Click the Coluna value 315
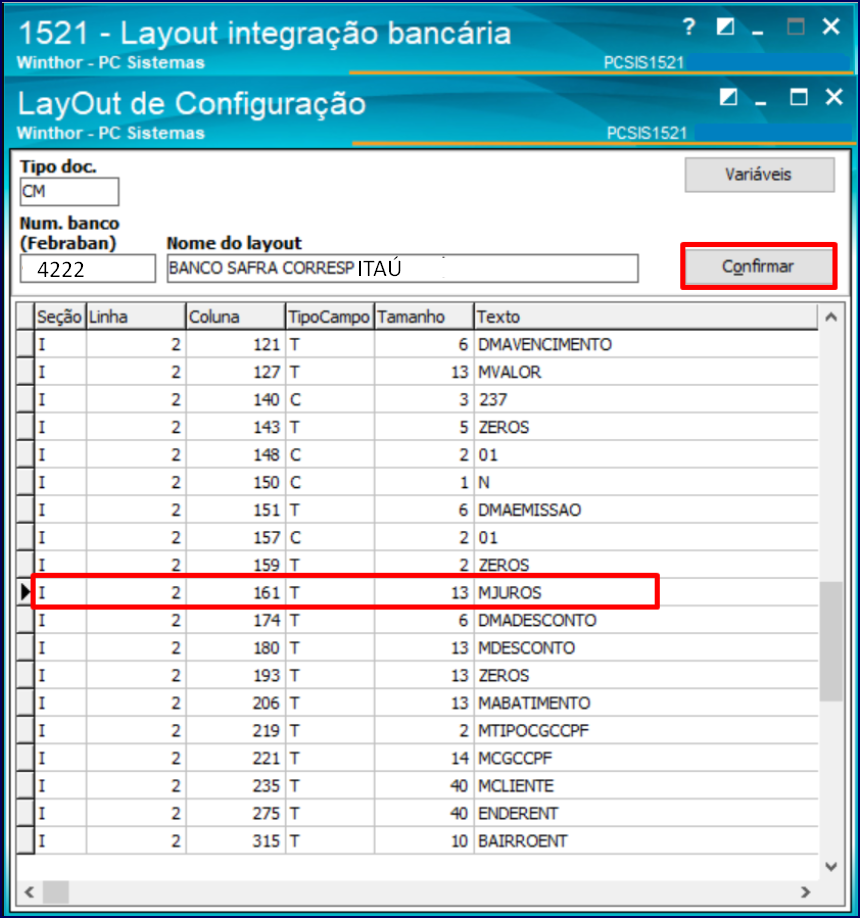Viewport: 860px width, 918px height. coord(236,841)
